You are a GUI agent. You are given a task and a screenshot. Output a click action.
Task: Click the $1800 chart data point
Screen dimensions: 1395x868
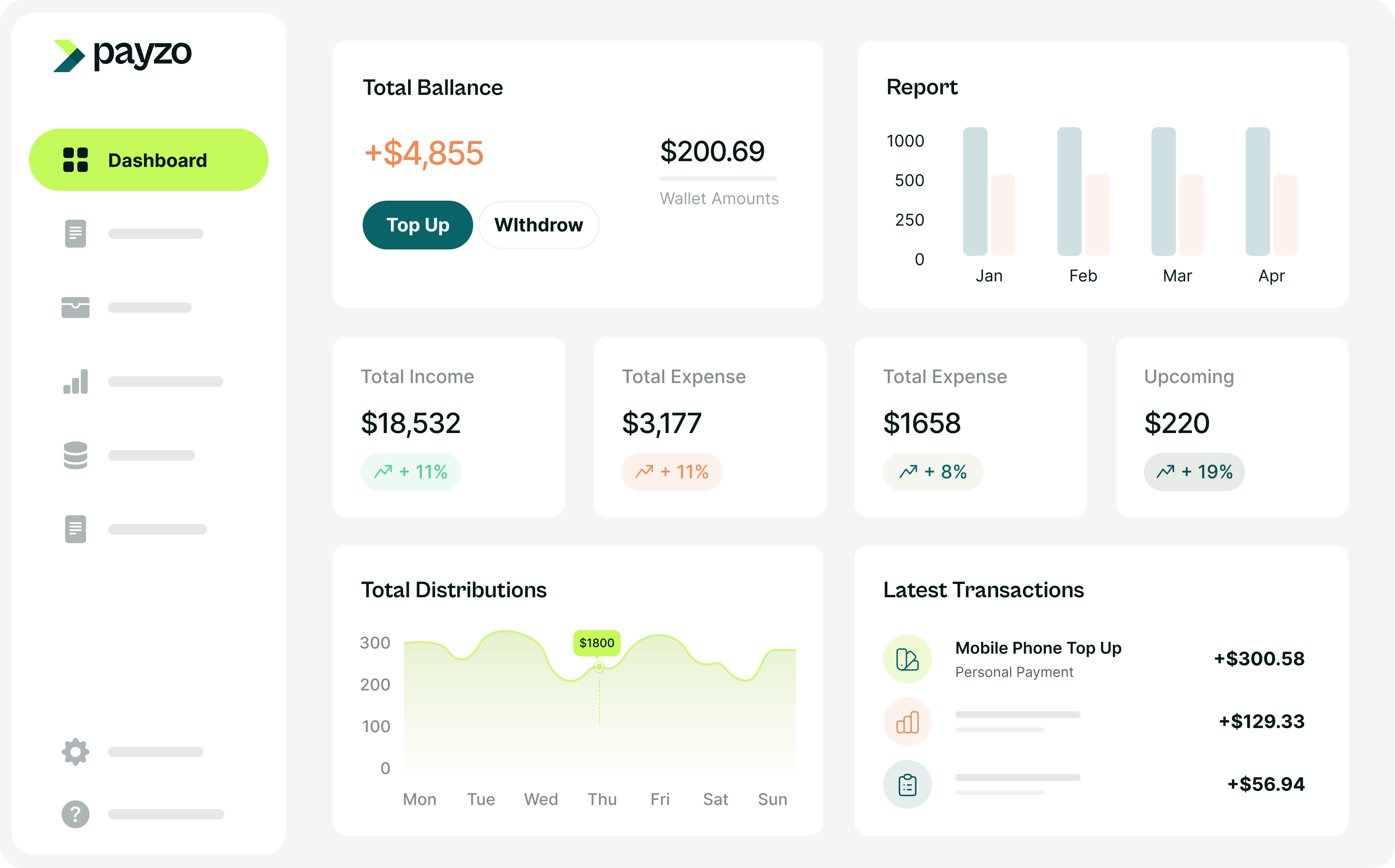599,667
